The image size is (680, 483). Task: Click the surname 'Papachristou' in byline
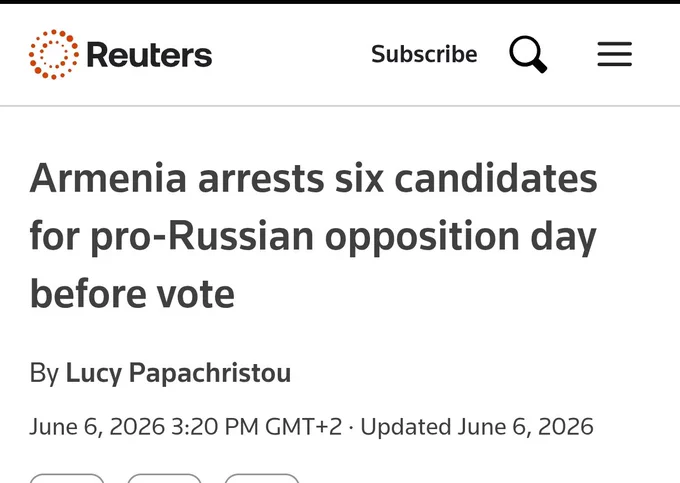pos(210,373)
